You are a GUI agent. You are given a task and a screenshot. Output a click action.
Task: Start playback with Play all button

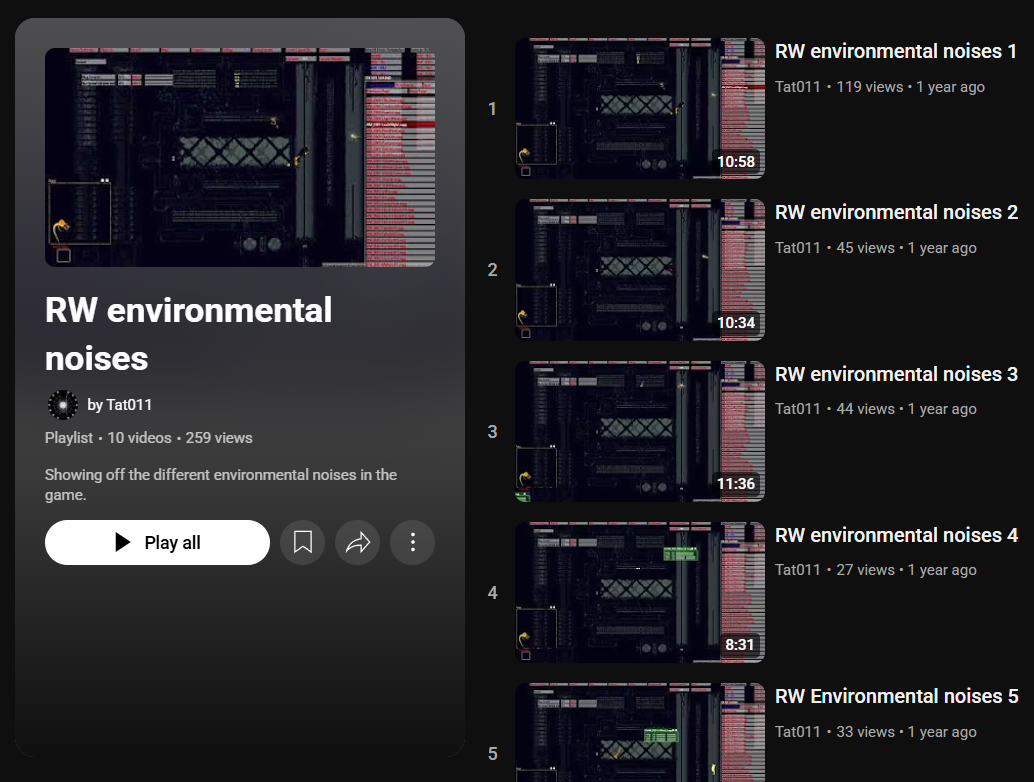coord(157,543)
